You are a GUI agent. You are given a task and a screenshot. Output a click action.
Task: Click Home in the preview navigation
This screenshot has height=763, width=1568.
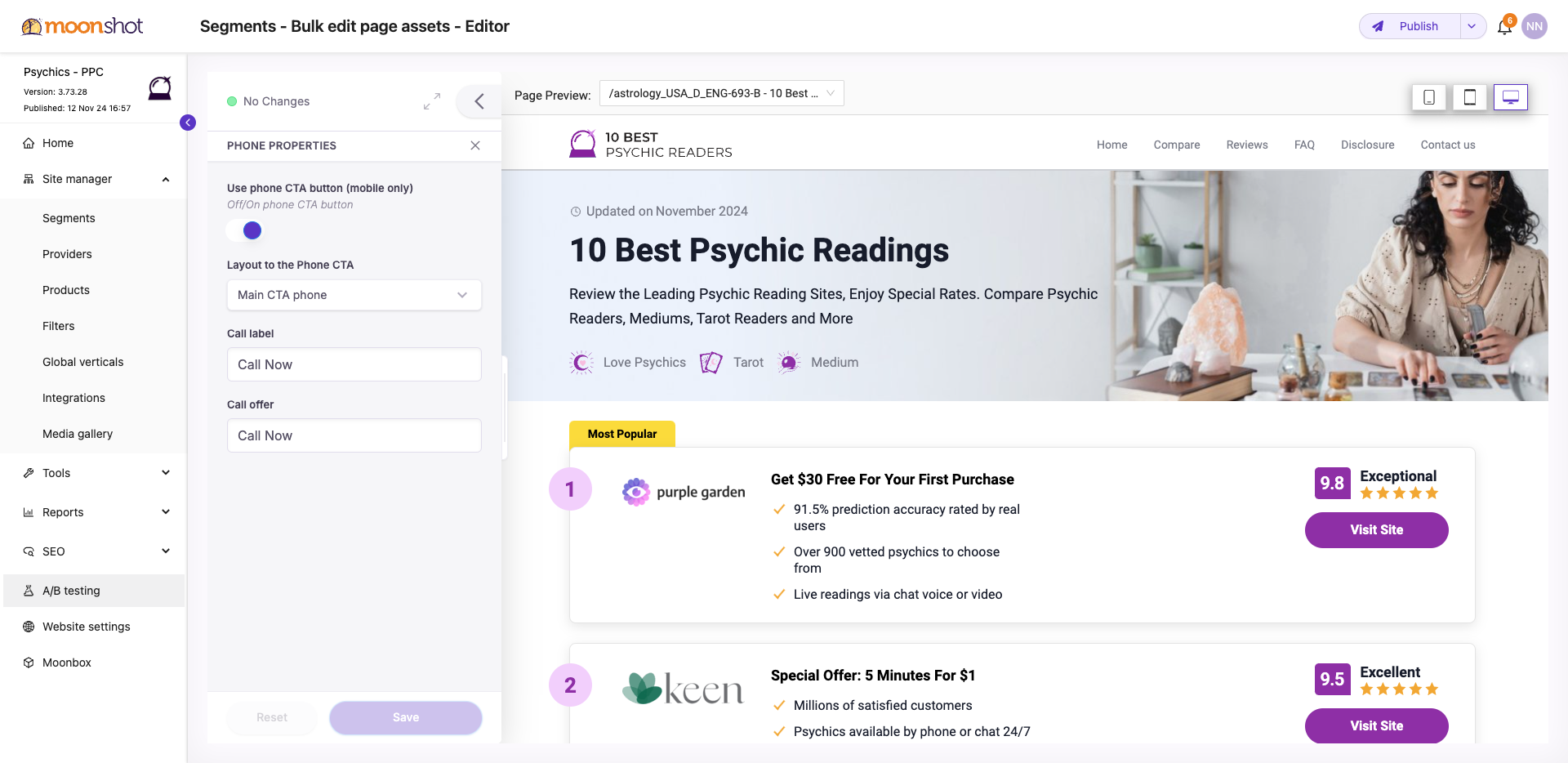point(1111,145)
